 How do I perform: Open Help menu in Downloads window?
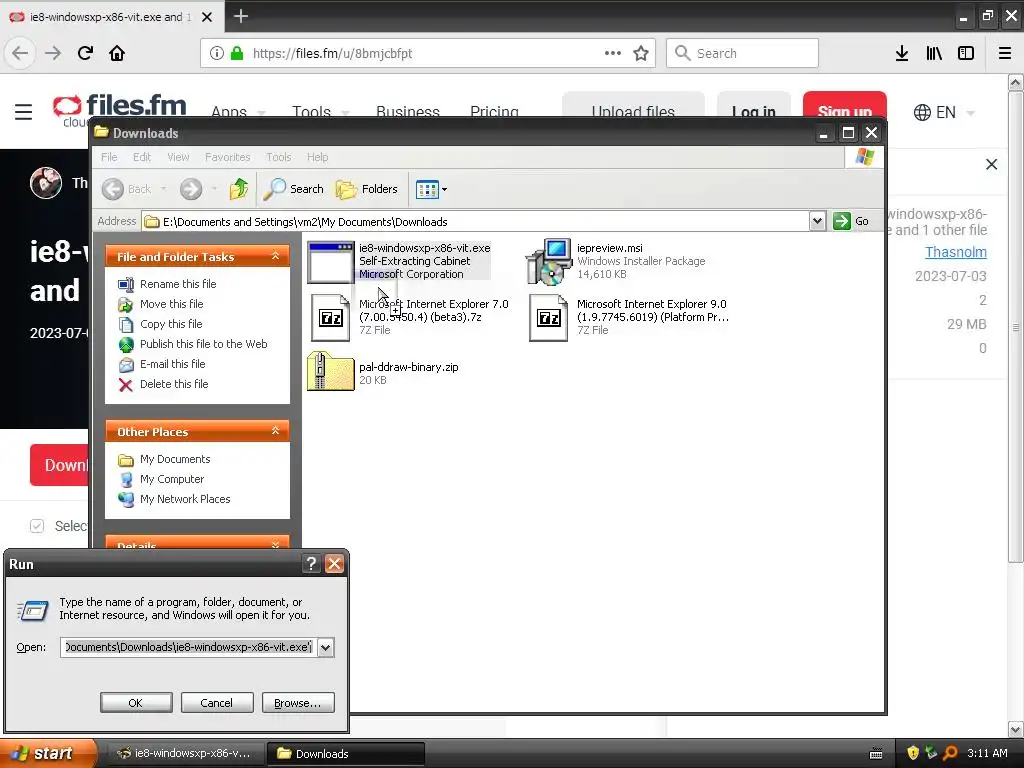tap(317, 157)
